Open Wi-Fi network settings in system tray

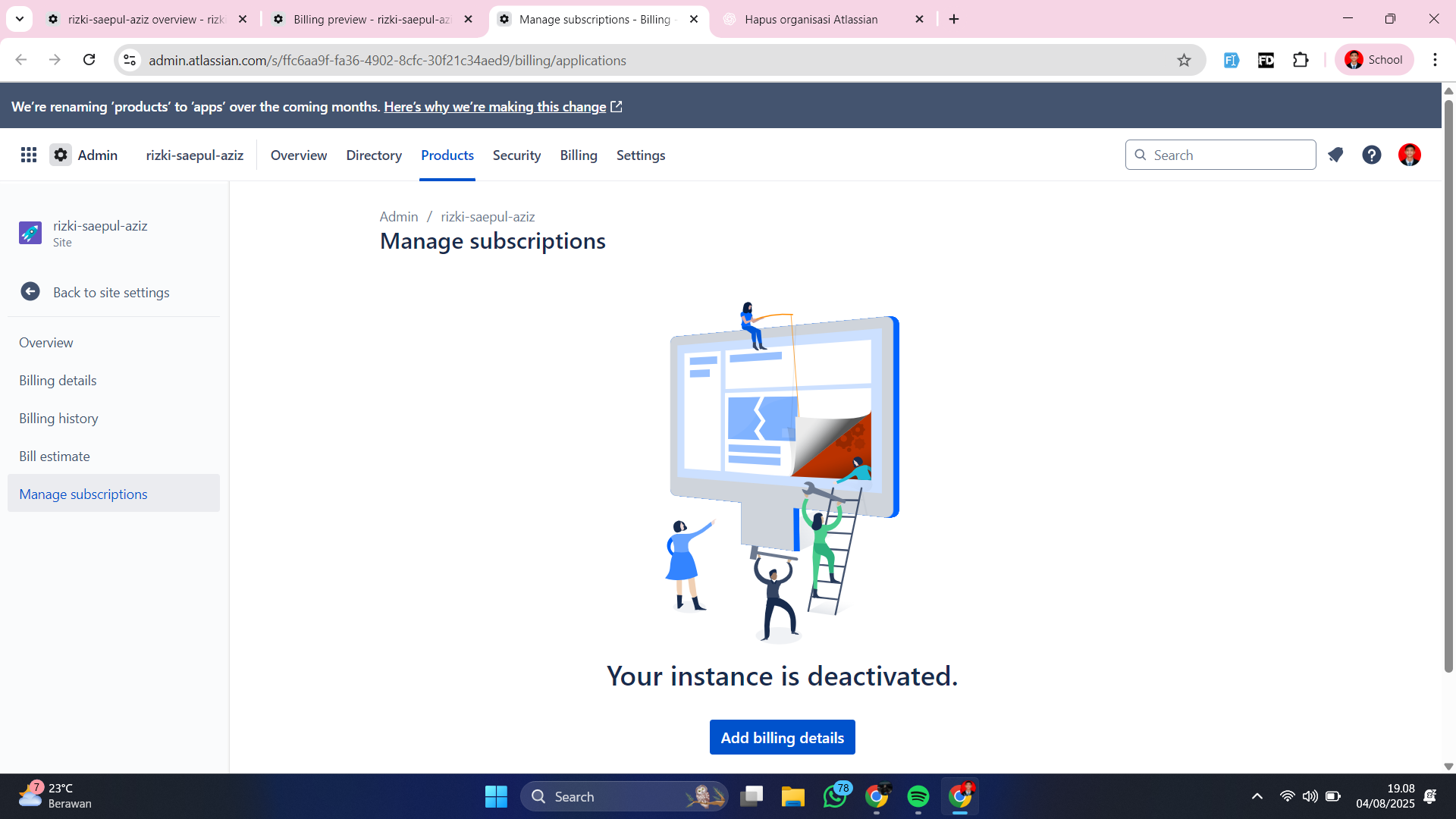click(x=1287, y=796)
